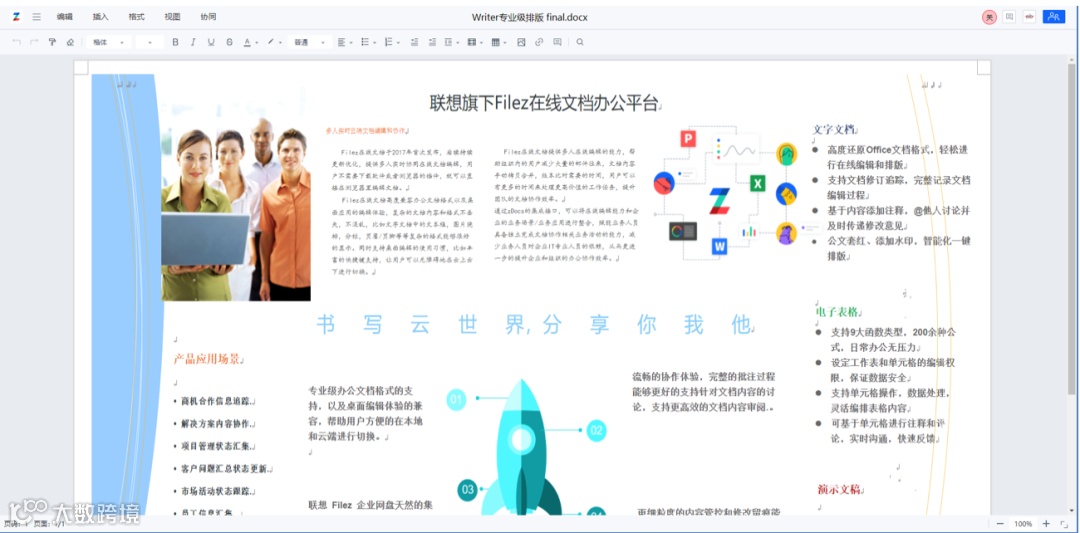Toggle italic formatting

click(193, 42)
